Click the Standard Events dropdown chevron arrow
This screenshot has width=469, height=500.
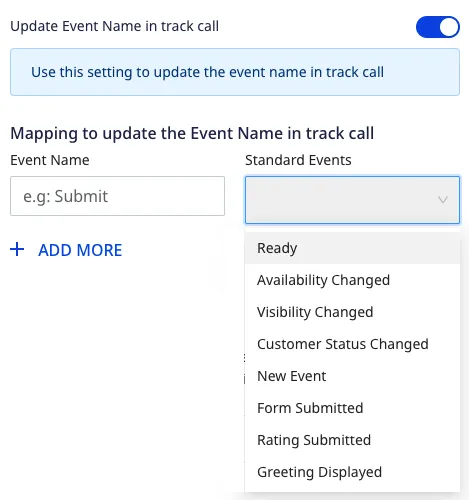[x=443, y=200]
